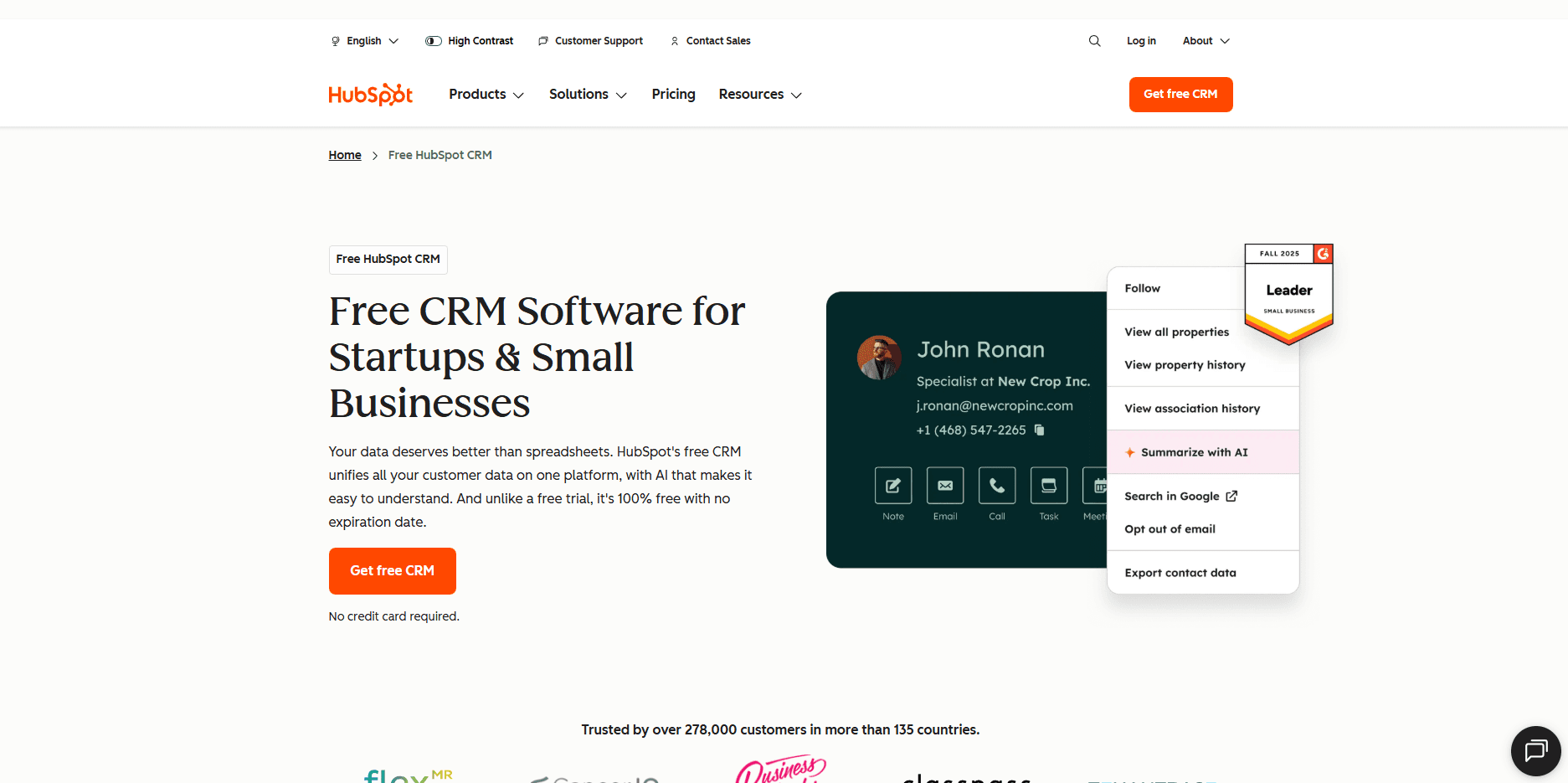This screenshot has width=1568, height=783.
Task: Click the sparkle icon next to Summarize with AI
Action: point(1130,451)
